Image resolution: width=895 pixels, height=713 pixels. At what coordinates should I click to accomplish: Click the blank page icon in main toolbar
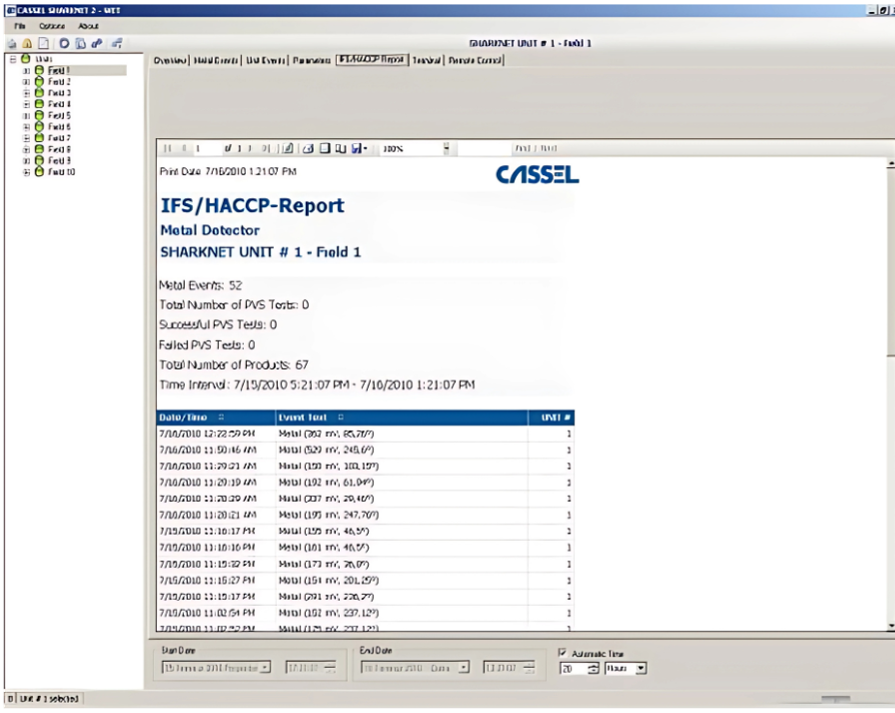(43, 43)
